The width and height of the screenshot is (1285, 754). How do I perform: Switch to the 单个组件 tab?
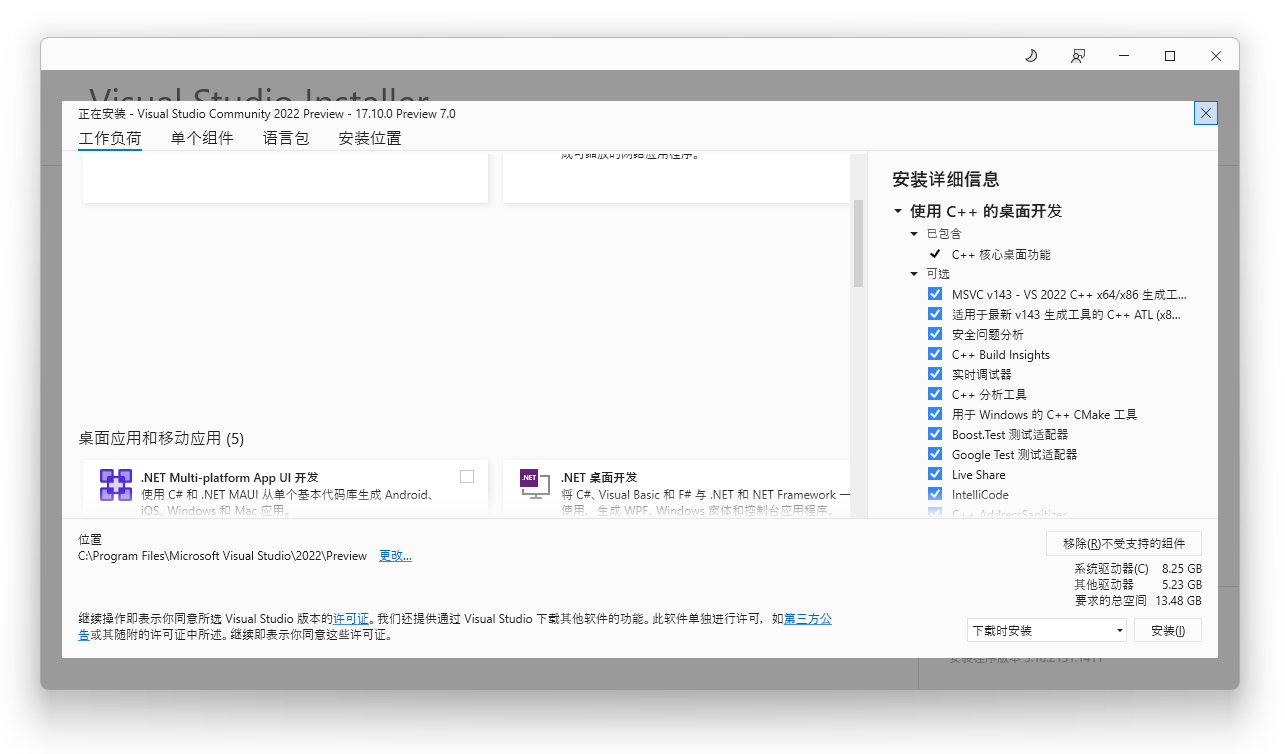coord(202,139)
